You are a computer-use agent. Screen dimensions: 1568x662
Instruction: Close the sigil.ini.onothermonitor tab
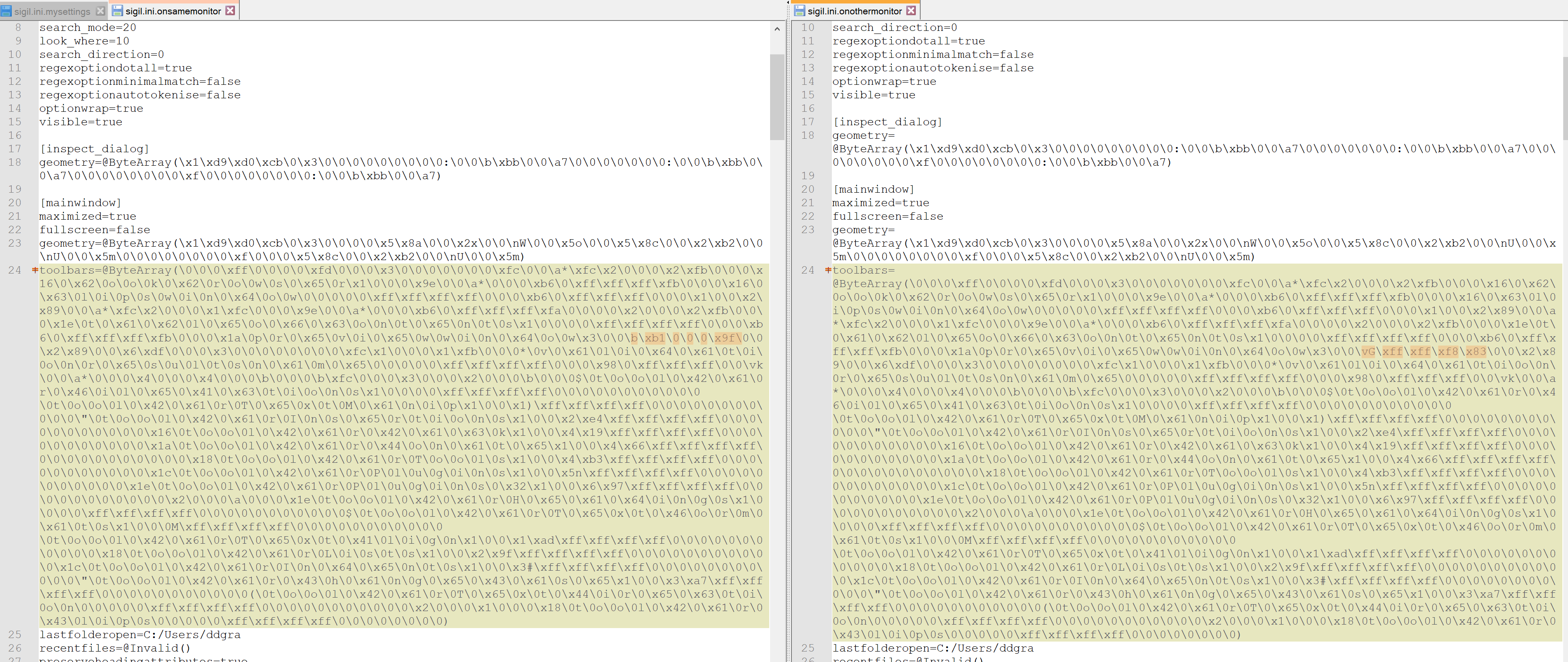tap(911, 11)
